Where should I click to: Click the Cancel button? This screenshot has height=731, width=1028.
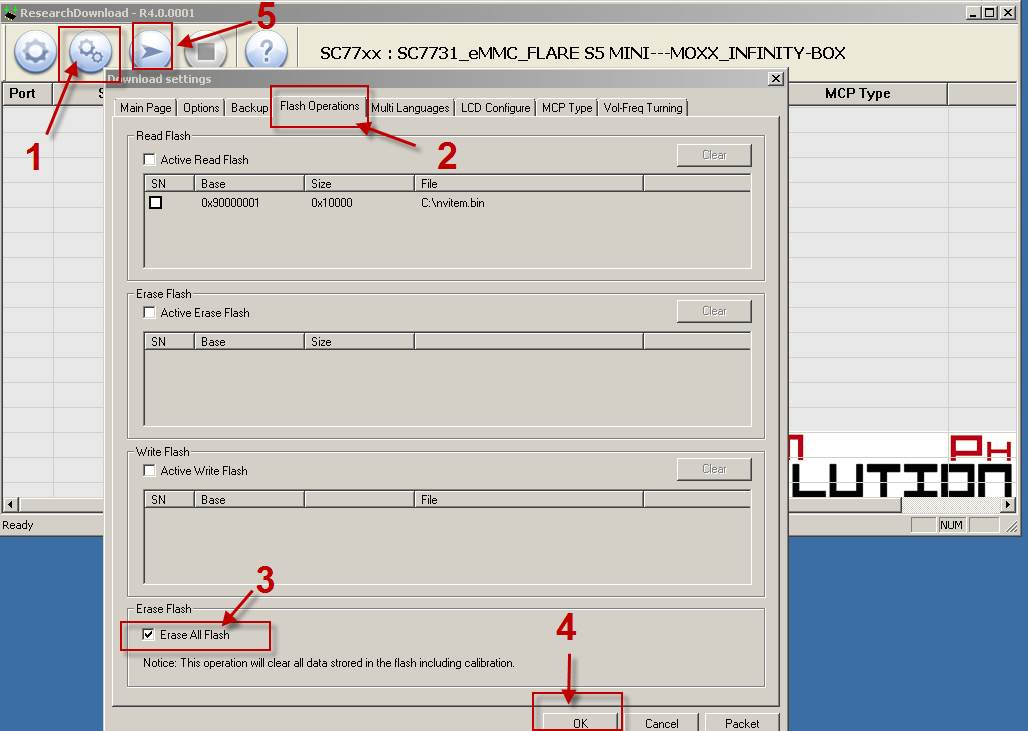662,722
